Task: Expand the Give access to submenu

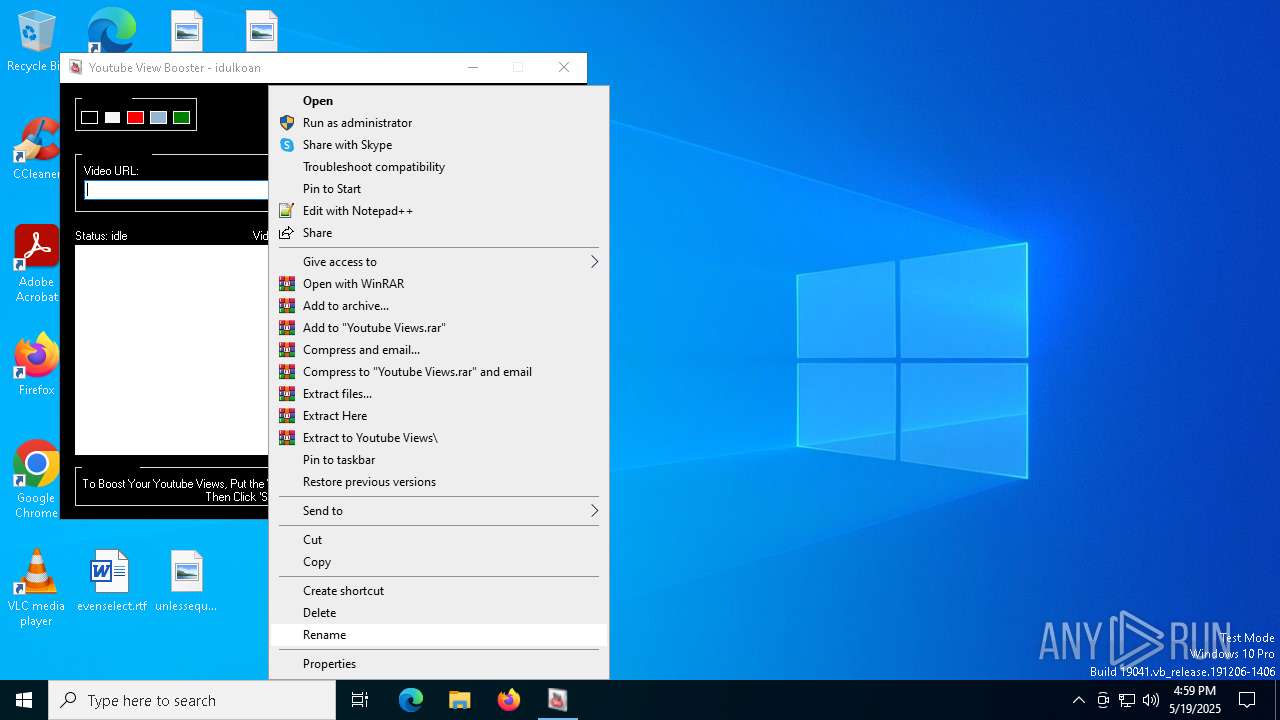Action: click(x=439, y=262)
